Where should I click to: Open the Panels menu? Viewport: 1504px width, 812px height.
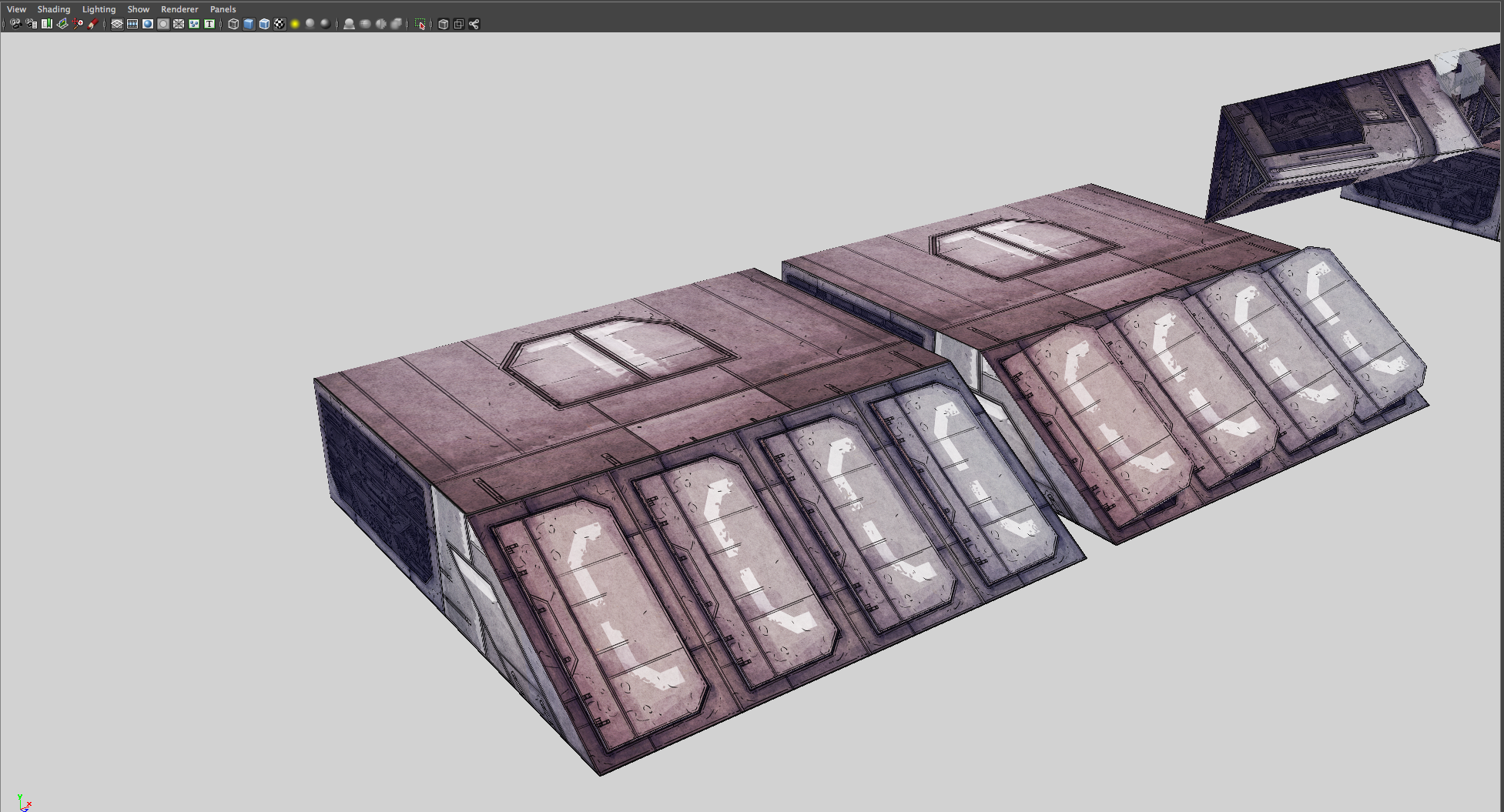click(x=223, y=9)
